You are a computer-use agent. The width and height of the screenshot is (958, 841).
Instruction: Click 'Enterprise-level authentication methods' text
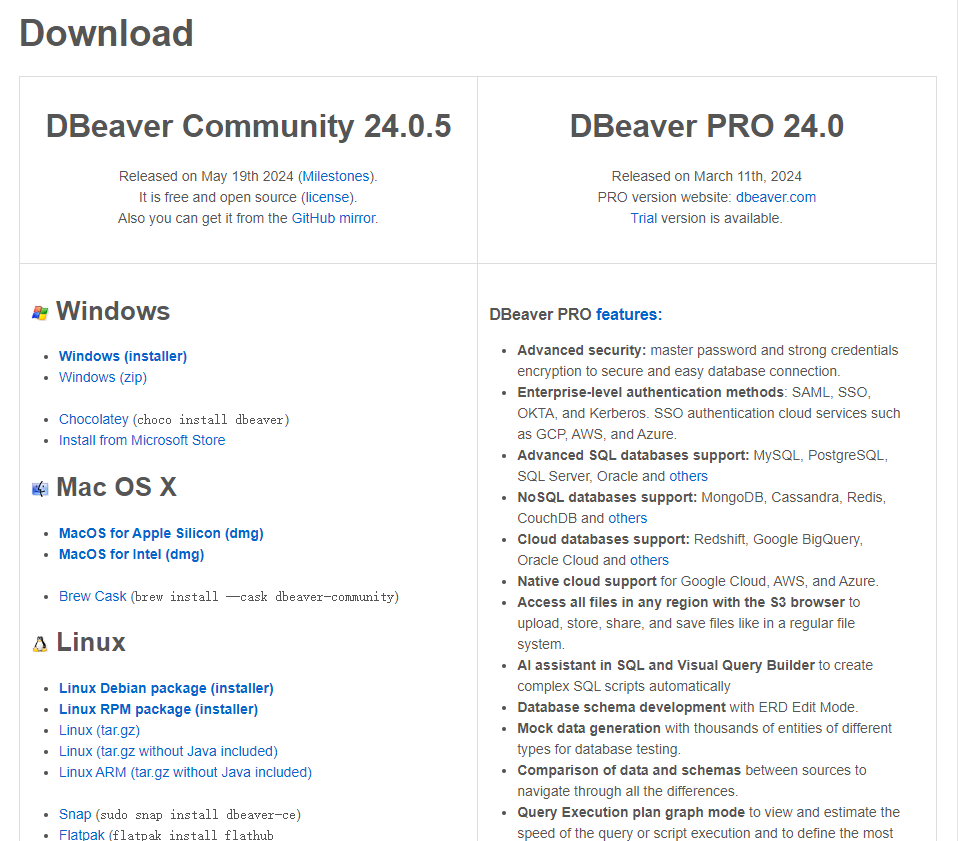[x=651, y=393]
